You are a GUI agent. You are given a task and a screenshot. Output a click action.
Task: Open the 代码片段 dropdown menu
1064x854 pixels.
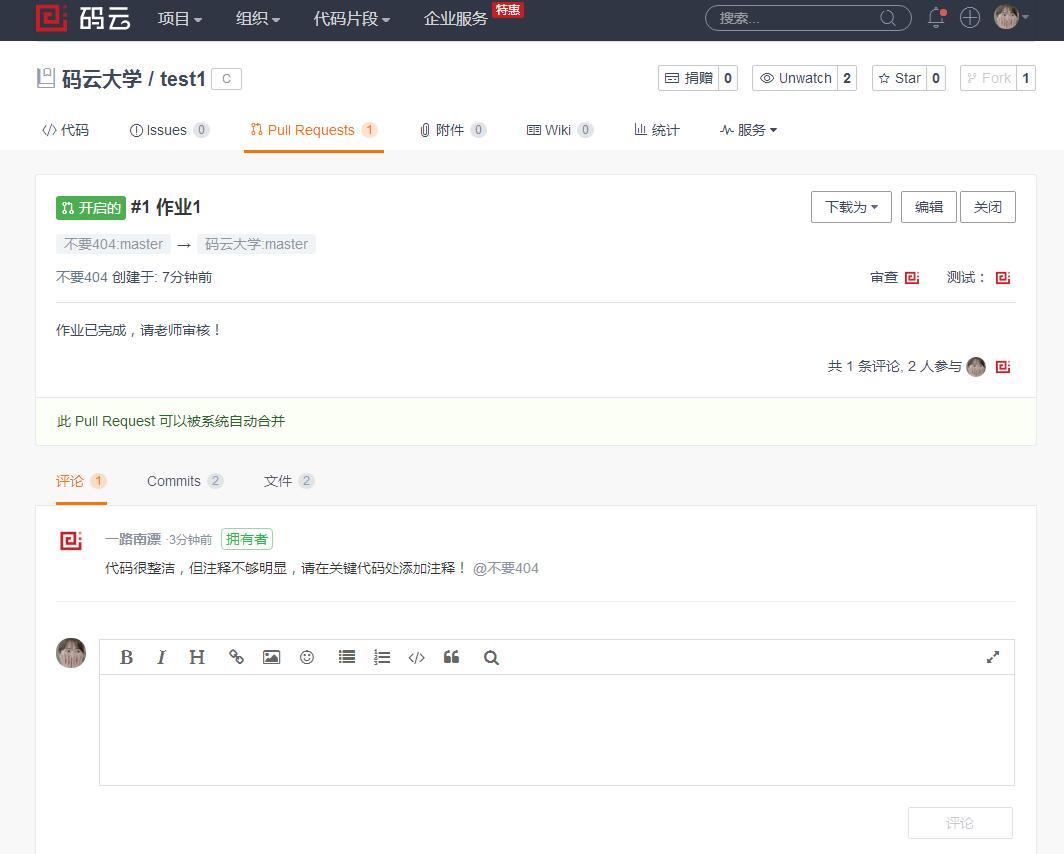point(352,18)
